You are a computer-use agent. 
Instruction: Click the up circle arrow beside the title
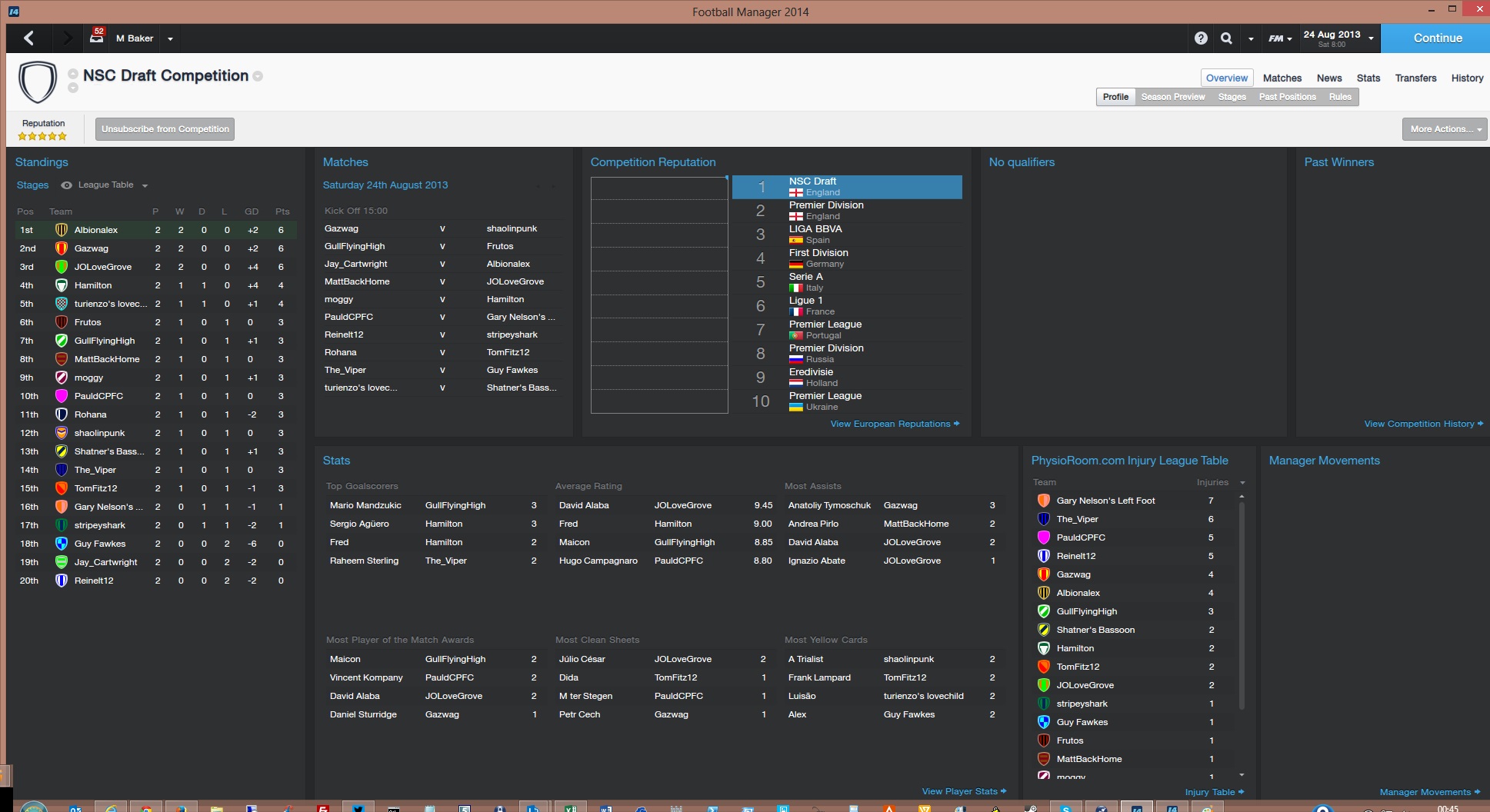pyautogui.click(x=73, y=74)
